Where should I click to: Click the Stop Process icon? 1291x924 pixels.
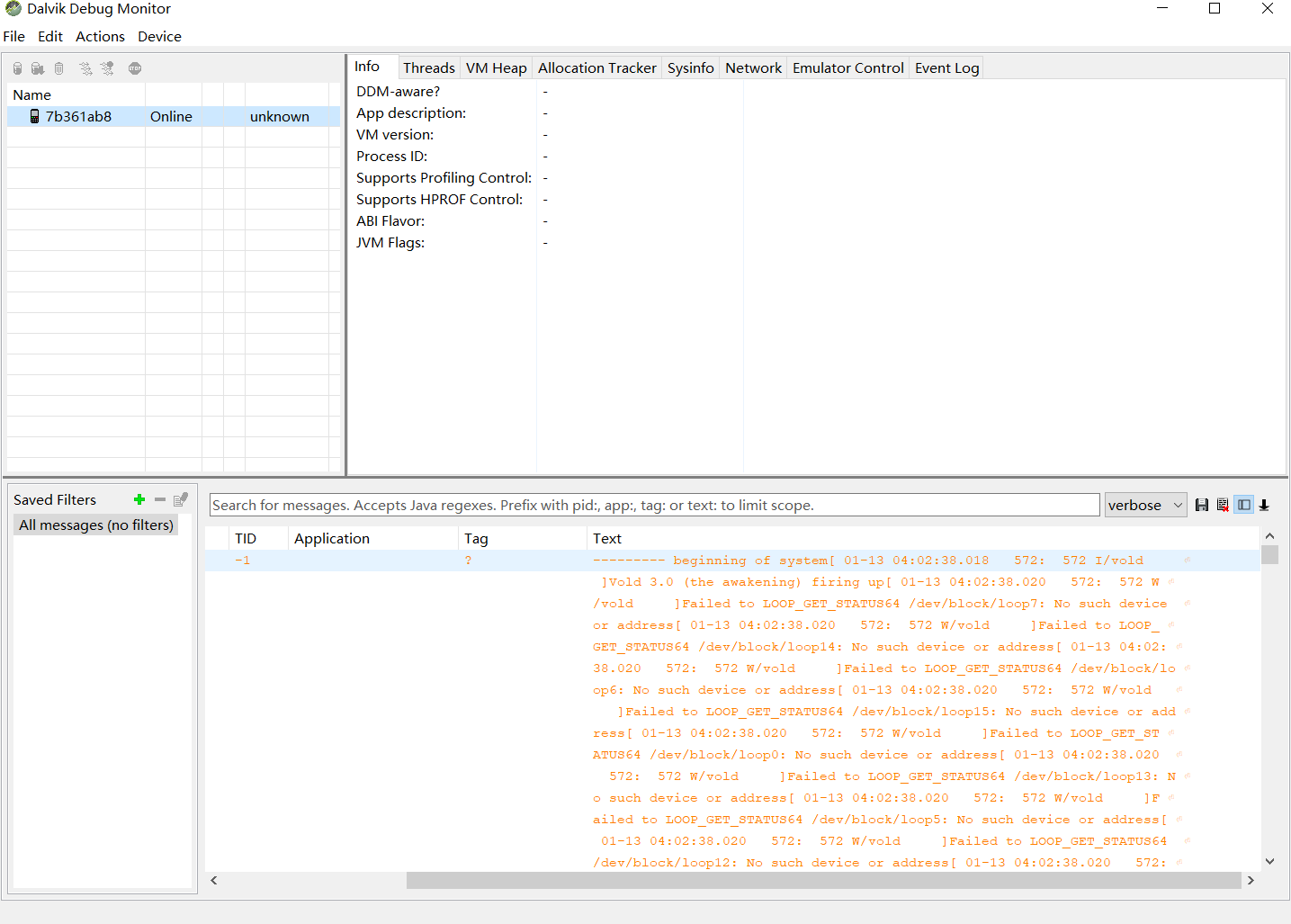click(x=135, y=68)
